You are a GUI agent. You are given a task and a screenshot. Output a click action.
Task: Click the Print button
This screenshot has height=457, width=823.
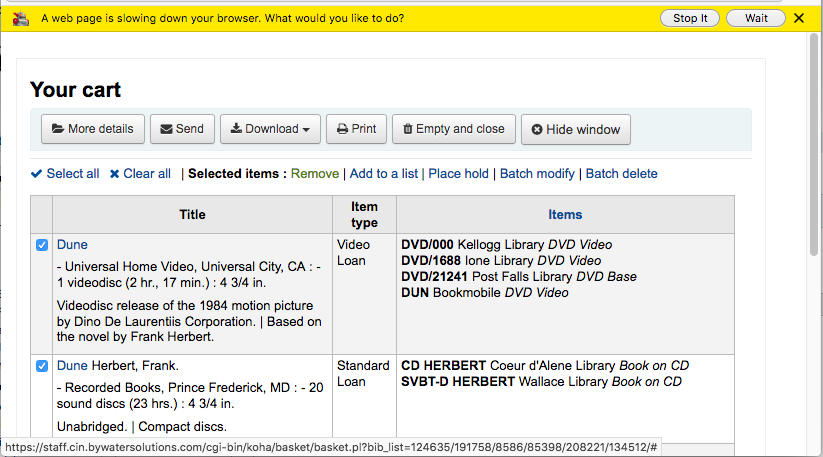point(356,129)
